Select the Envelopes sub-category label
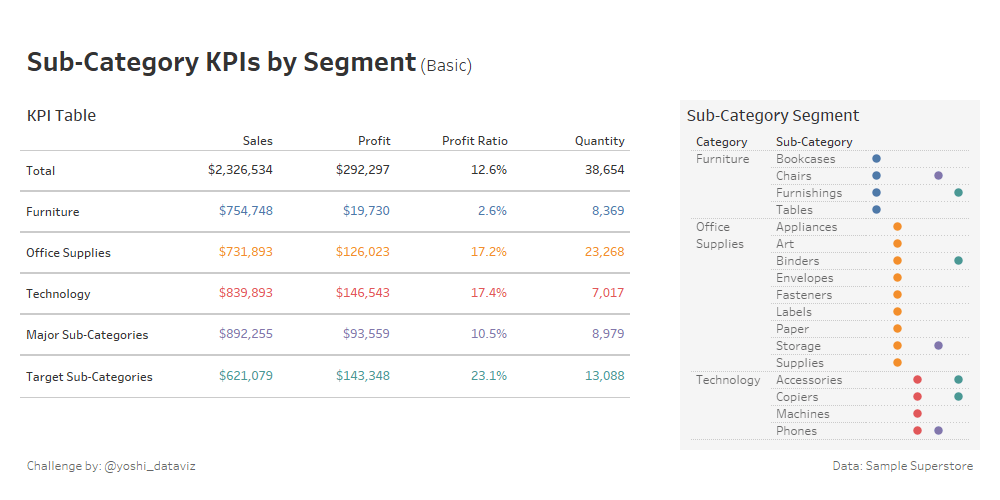This screenshot has height=500, width=1000. [803, 278]
